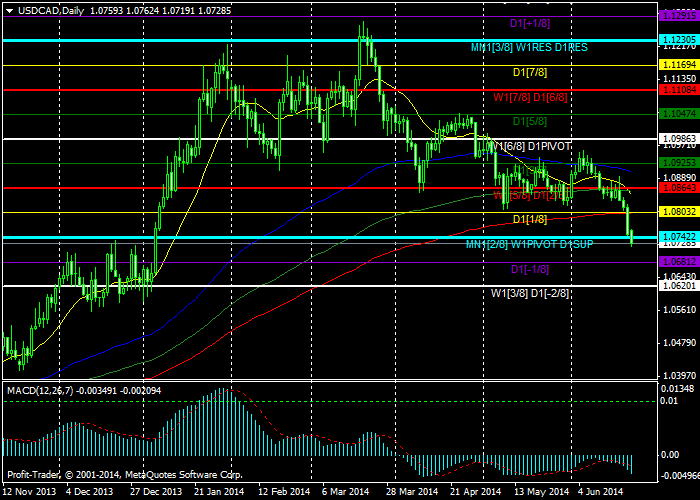The image size is (700, 500).
Task: Click the Profit-Trader MetaQuotes copyright text
Action: coord(125,475)
